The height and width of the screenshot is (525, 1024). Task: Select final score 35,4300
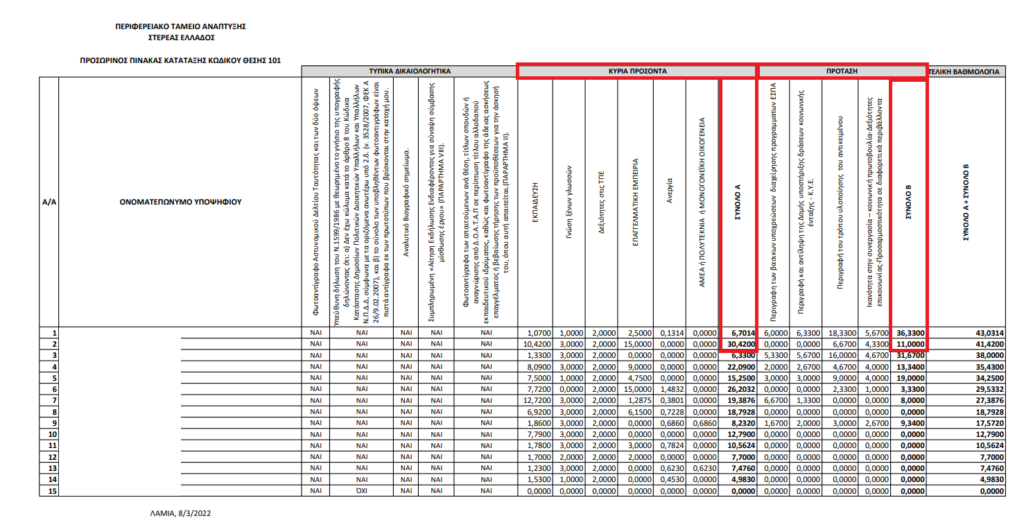pyautogui.click(x=991, y=368)
